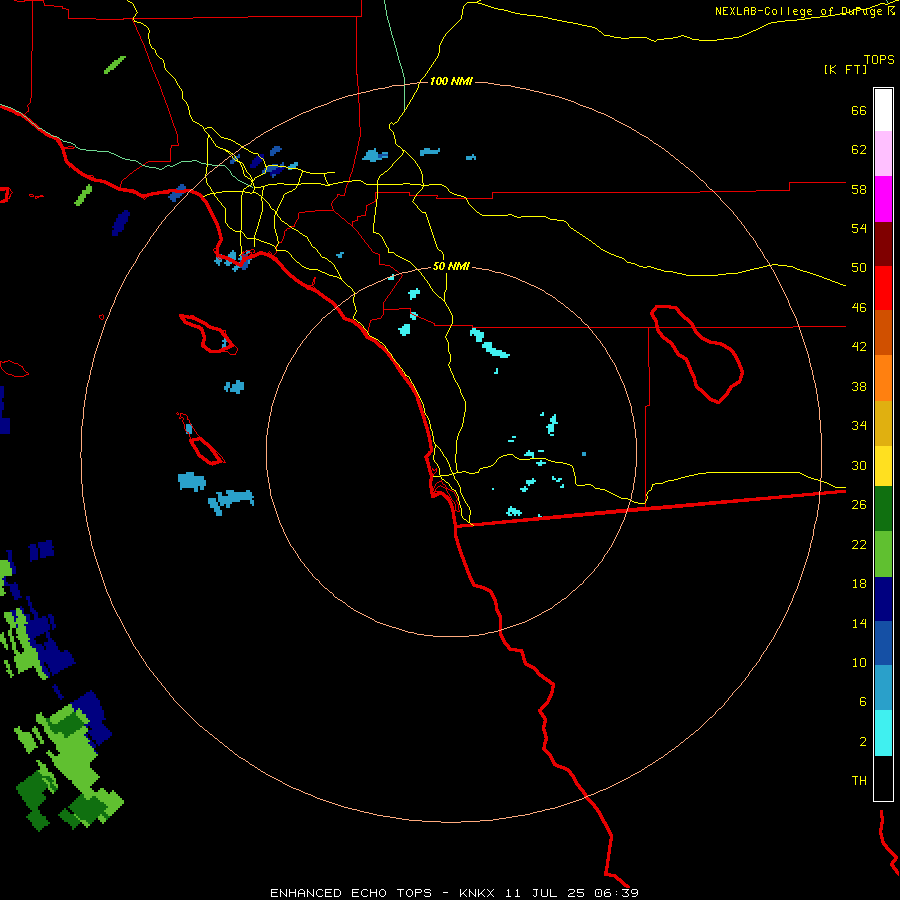Screen dimensions: 900x900
Task: Select the navy blue legend swatch
Action: click(883, 599)
